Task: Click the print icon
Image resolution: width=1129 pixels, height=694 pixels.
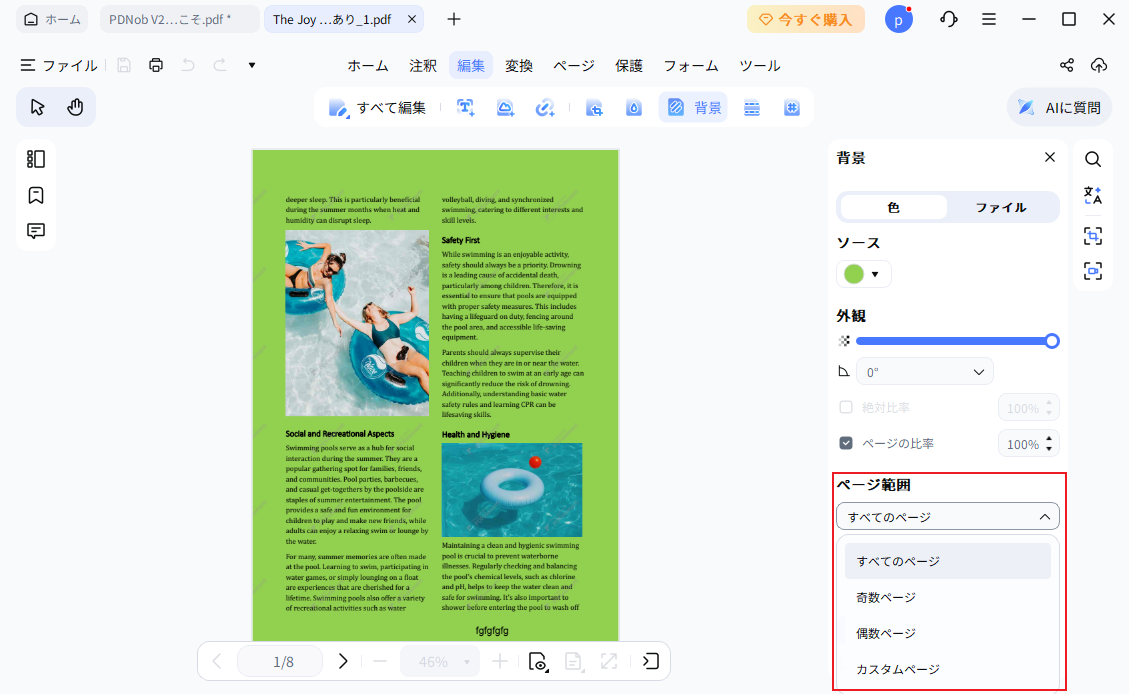Action: click(x=156, y=65)
